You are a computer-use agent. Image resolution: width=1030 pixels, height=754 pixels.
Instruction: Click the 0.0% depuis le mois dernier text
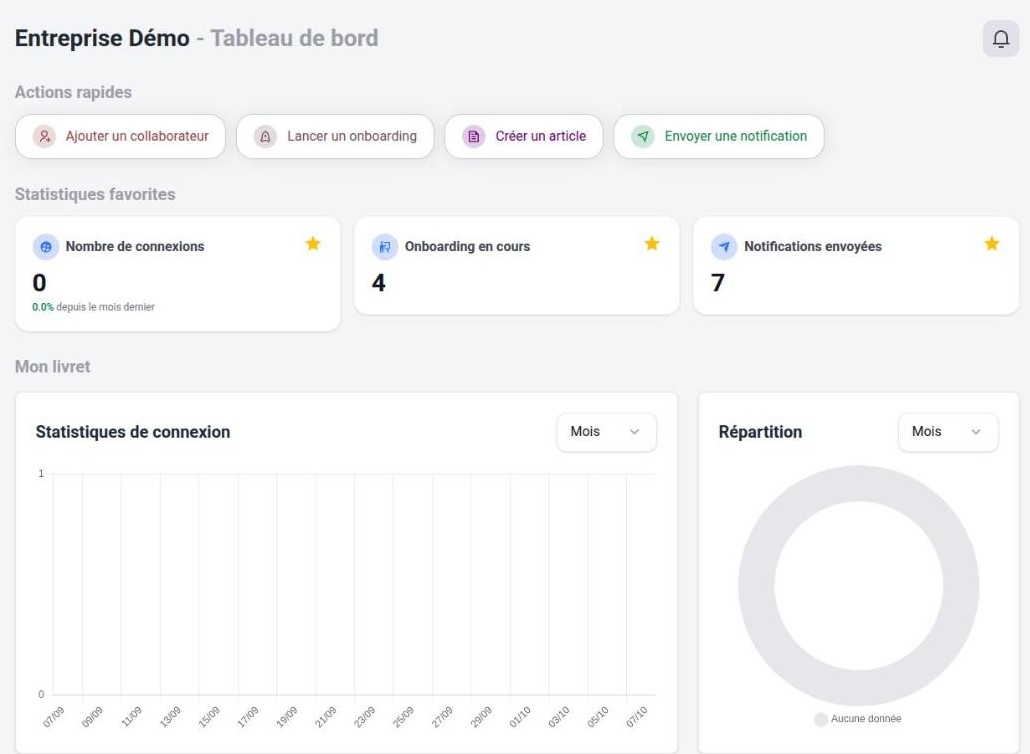point(93,307)
